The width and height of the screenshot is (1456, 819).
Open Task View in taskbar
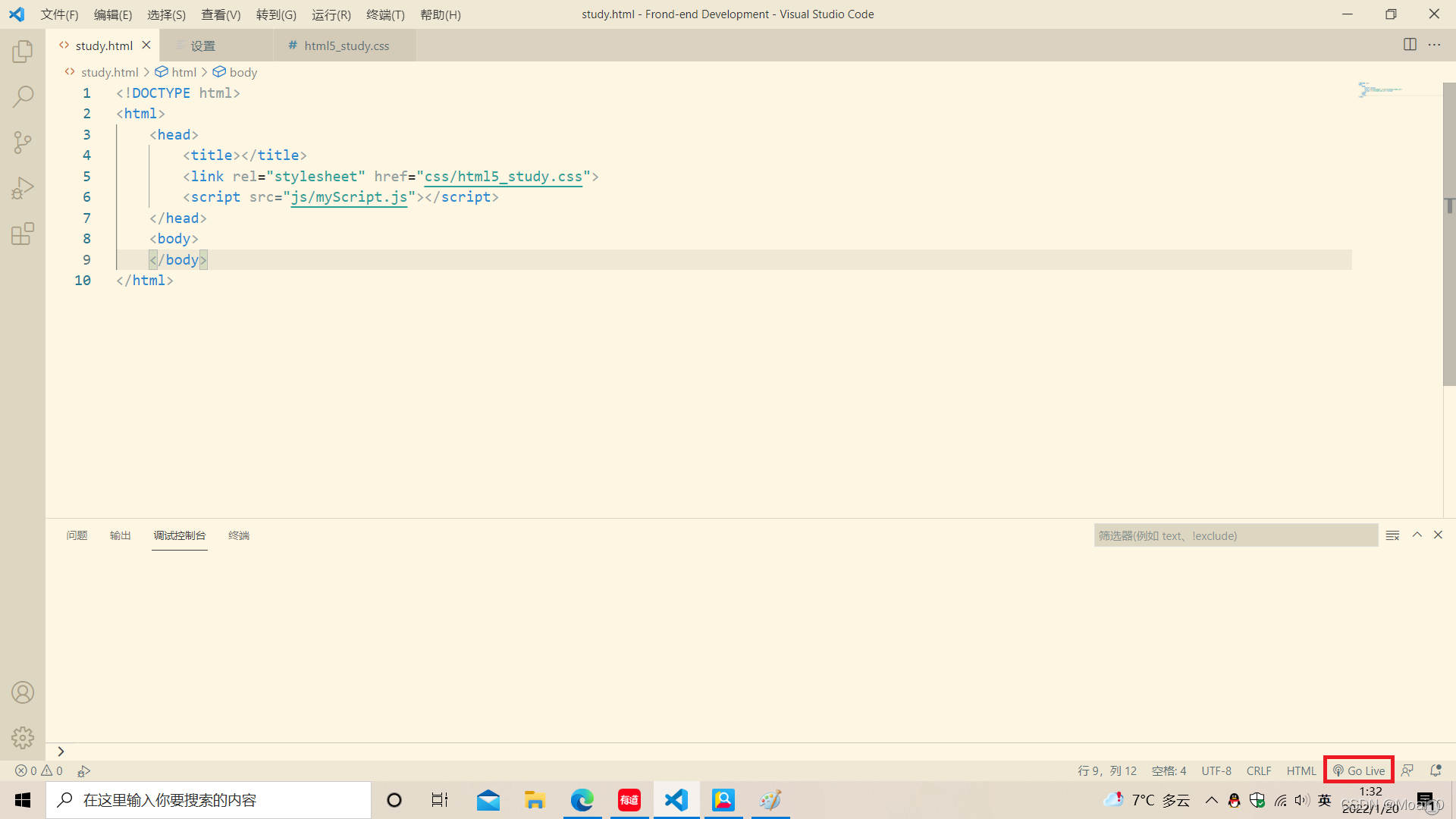point(440,800)
